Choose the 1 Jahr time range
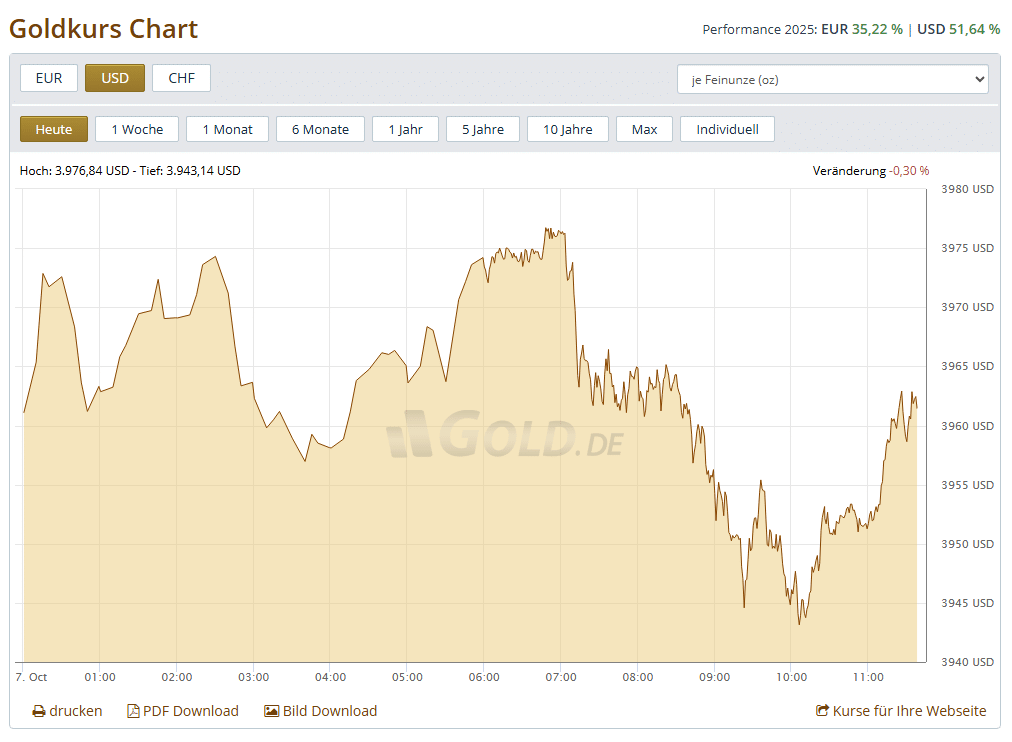Image resolution: width=1012 pixels, height=742 pixels. [405, 129]
